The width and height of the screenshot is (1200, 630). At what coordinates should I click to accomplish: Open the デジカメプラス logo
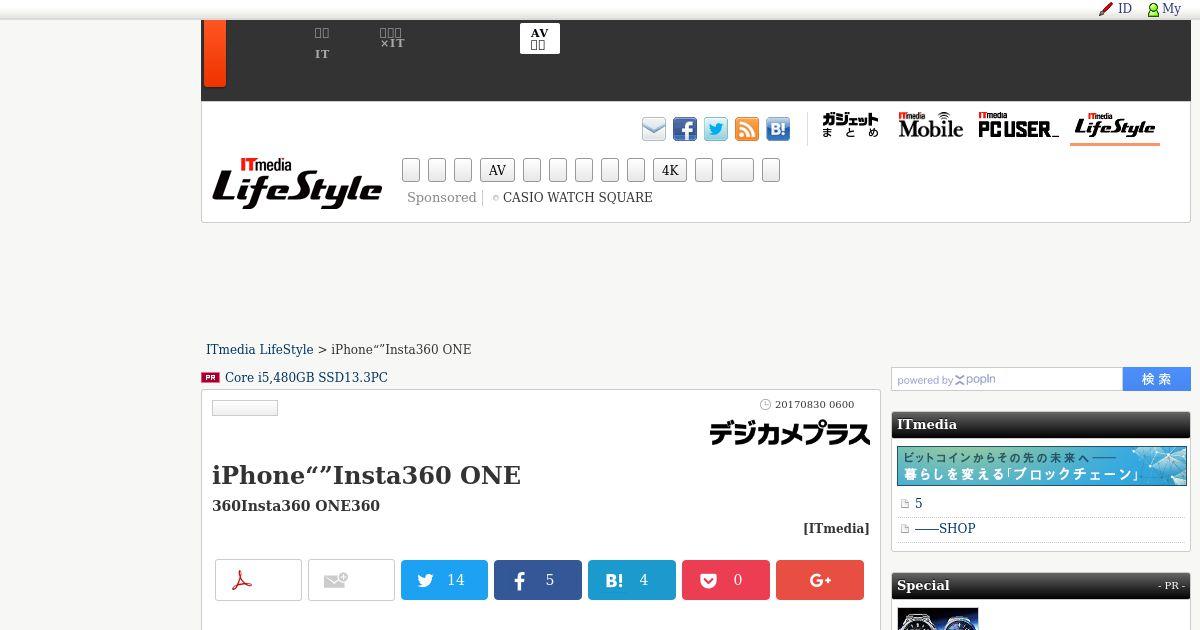pyautogui.click(x=790, y=433)
